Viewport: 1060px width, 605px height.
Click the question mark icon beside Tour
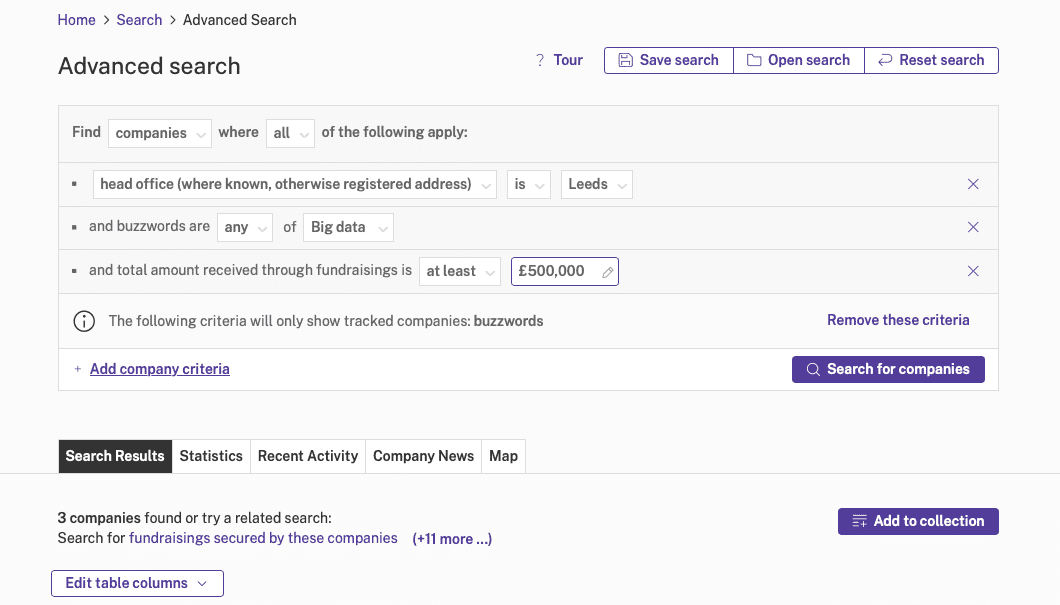tap(539, 60)
